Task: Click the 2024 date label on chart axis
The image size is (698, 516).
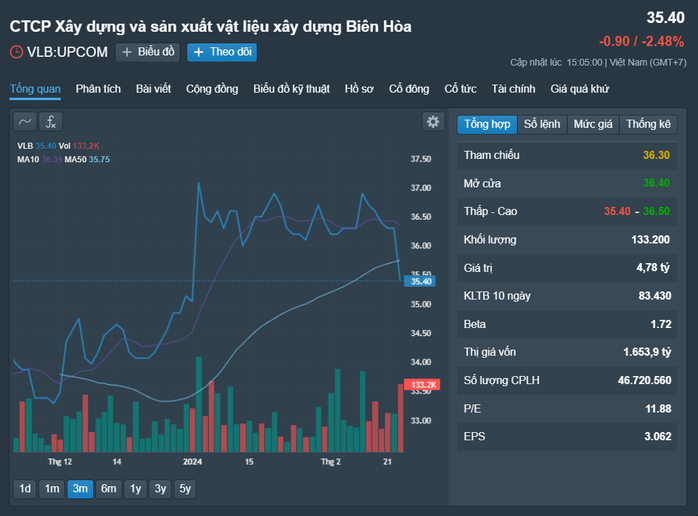Action: pyautogui.click(x=192, y=462)
